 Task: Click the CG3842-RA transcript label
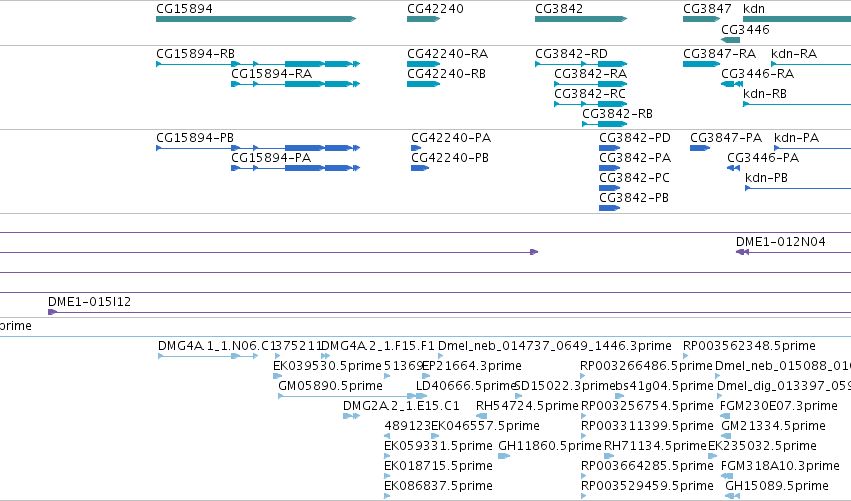click(x=590, y=74)
